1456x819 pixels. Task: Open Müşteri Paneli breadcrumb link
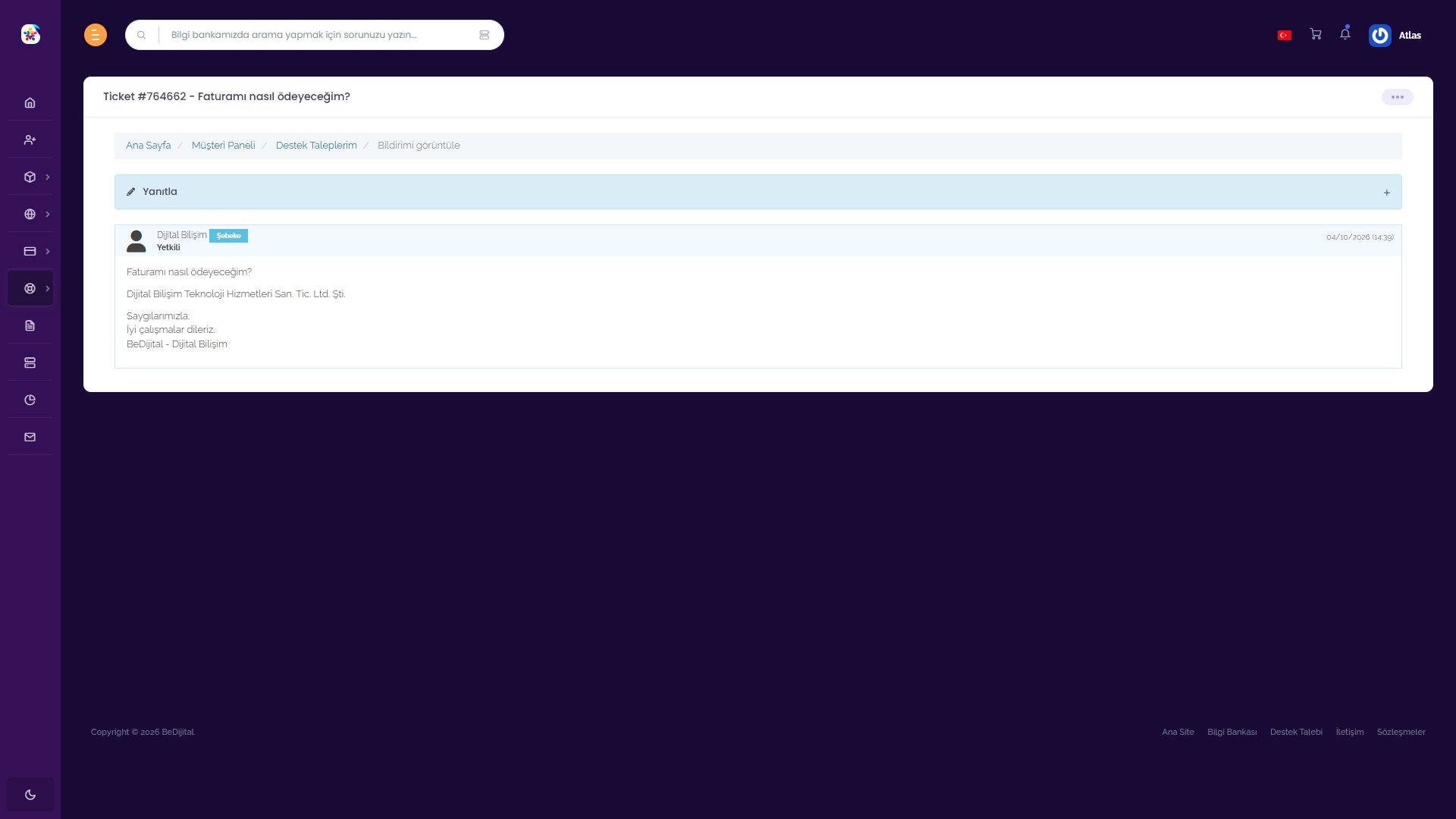point(223,146)
